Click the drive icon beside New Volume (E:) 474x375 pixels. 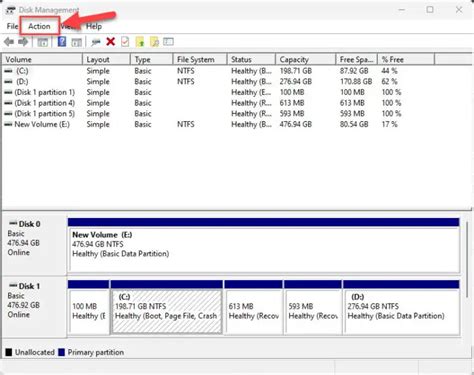8,124
